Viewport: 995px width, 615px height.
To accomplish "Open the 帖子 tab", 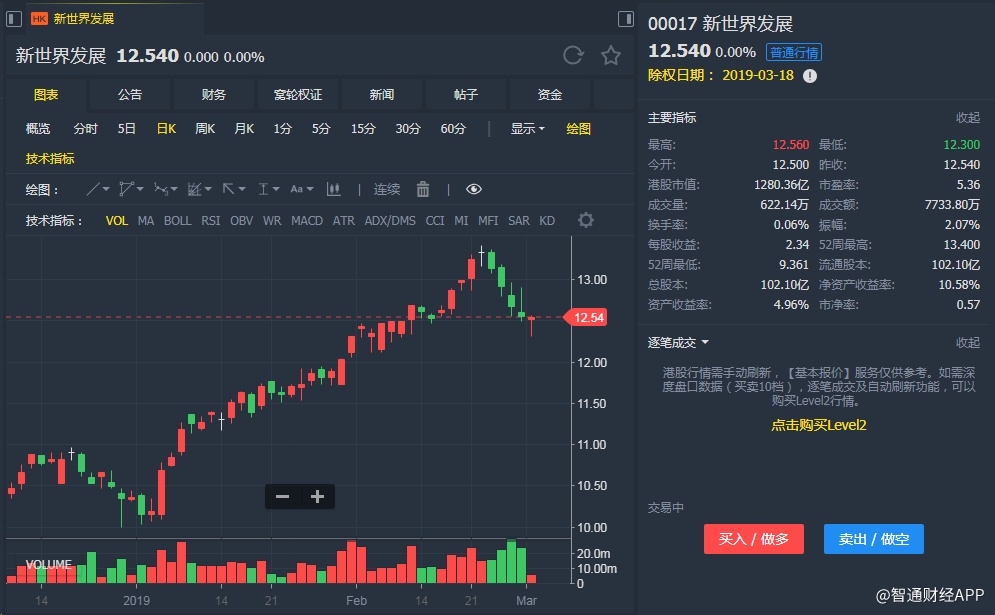I will pos(465,95).
